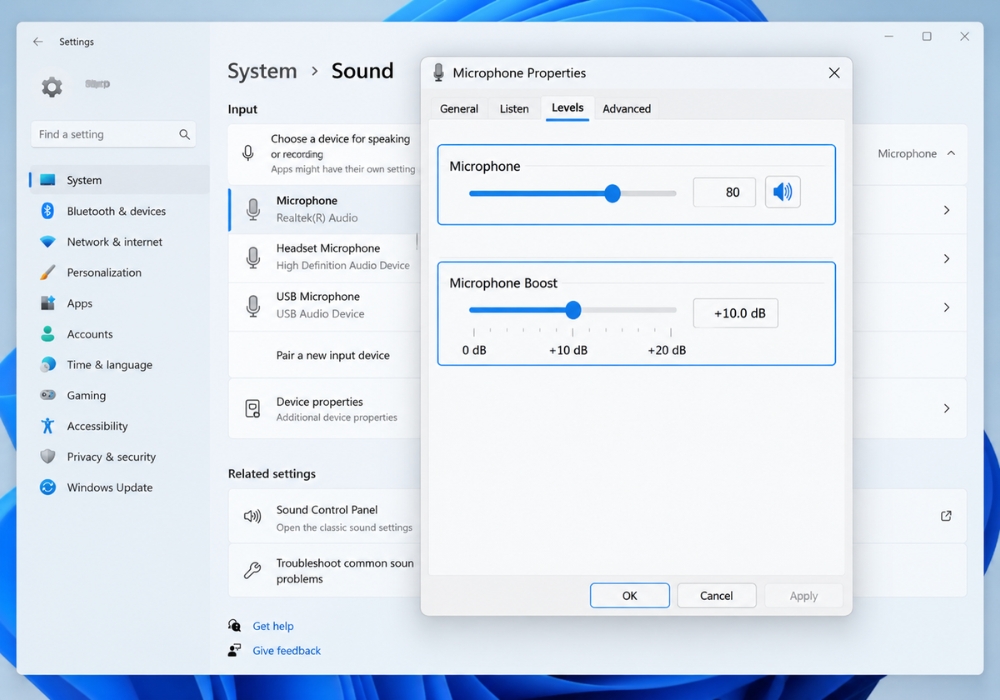Click the microphone icon in dialog title bar
The width and height of the screenshot is (1000, 700).
coord(439,73)
